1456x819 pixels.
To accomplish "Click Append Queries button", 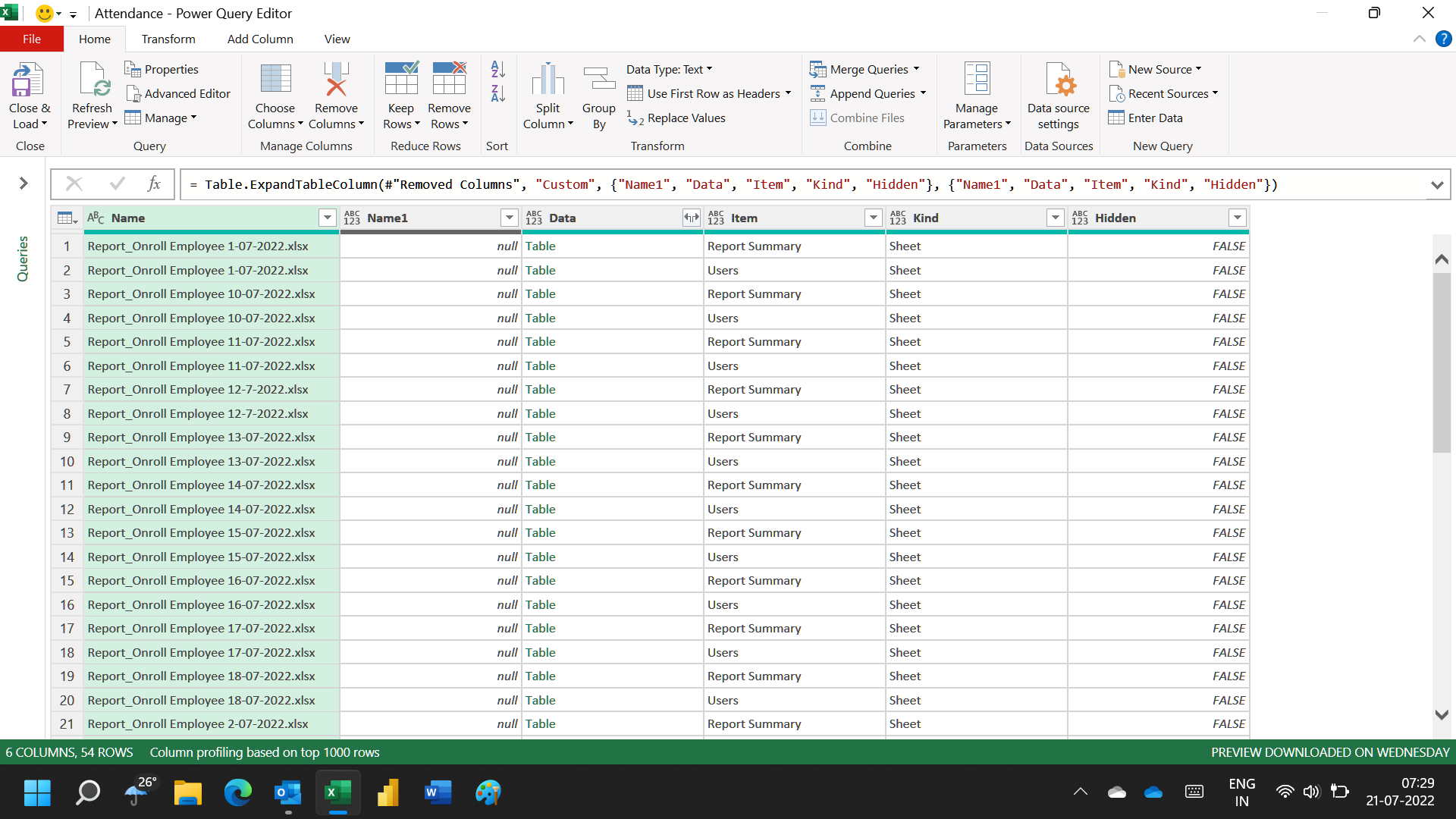I will [x=868, y=93].
